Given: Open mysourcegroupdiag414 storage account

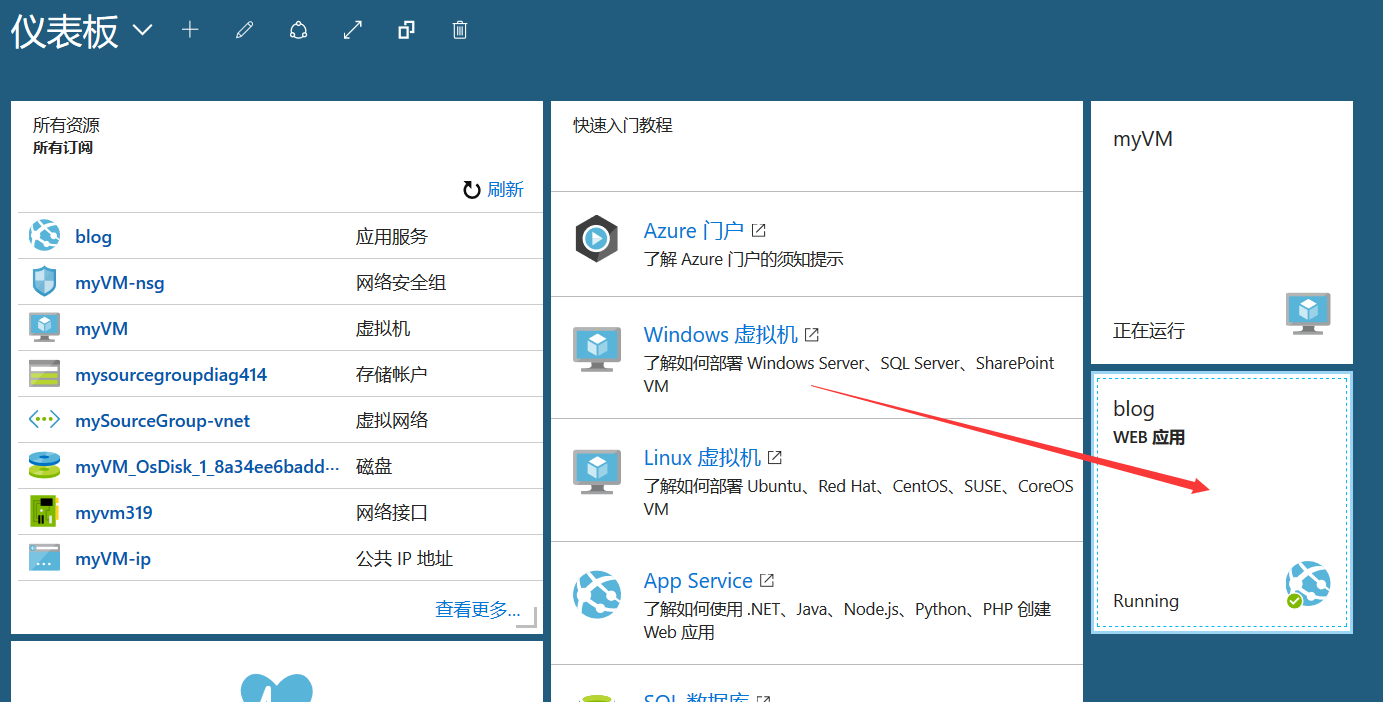Looking at the screenshot, I should pyautogui.click(x=171, y=375).
